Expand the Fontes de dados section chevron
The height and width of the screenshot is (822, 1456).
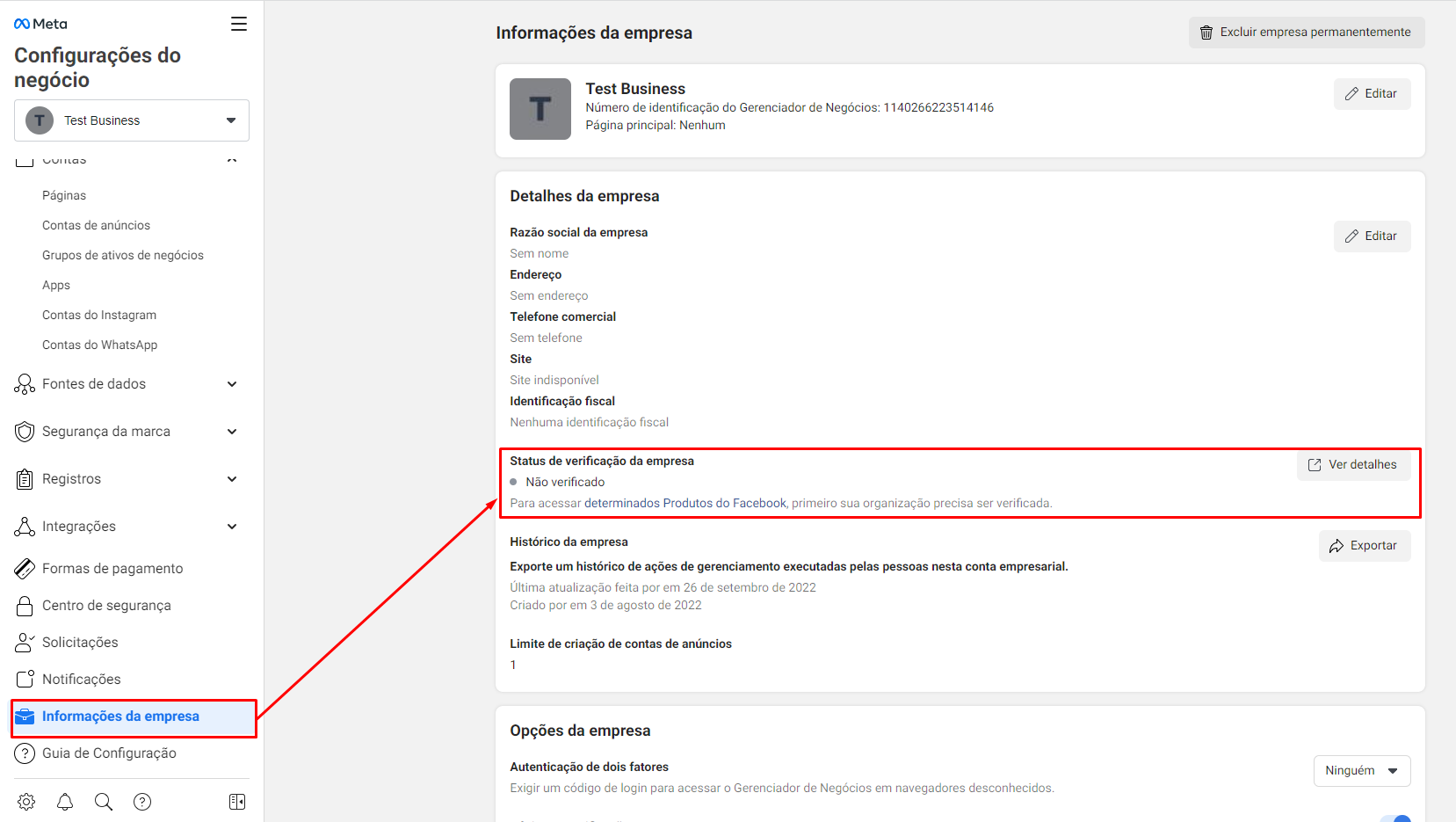(x=232, y=384)
